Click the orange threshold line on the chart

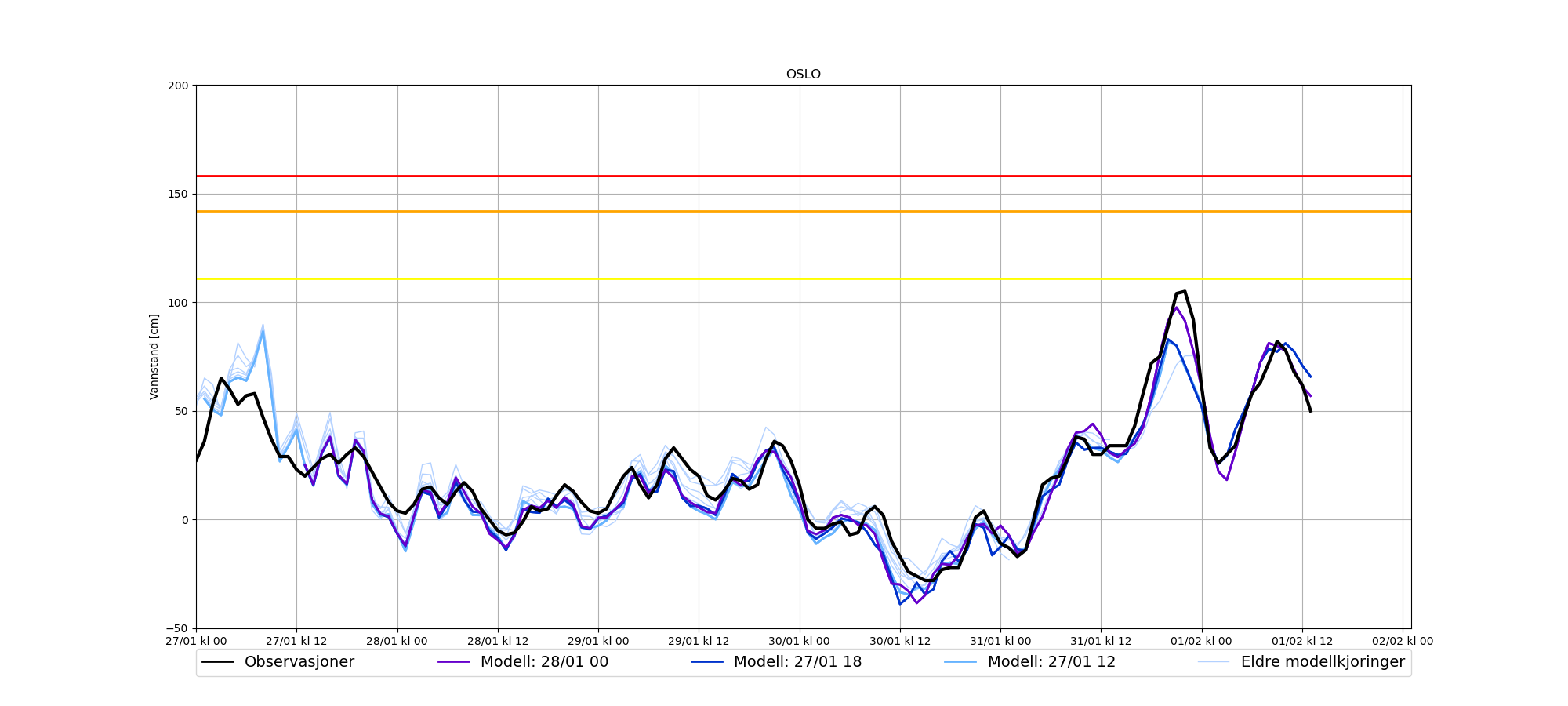tap(804, 211)
